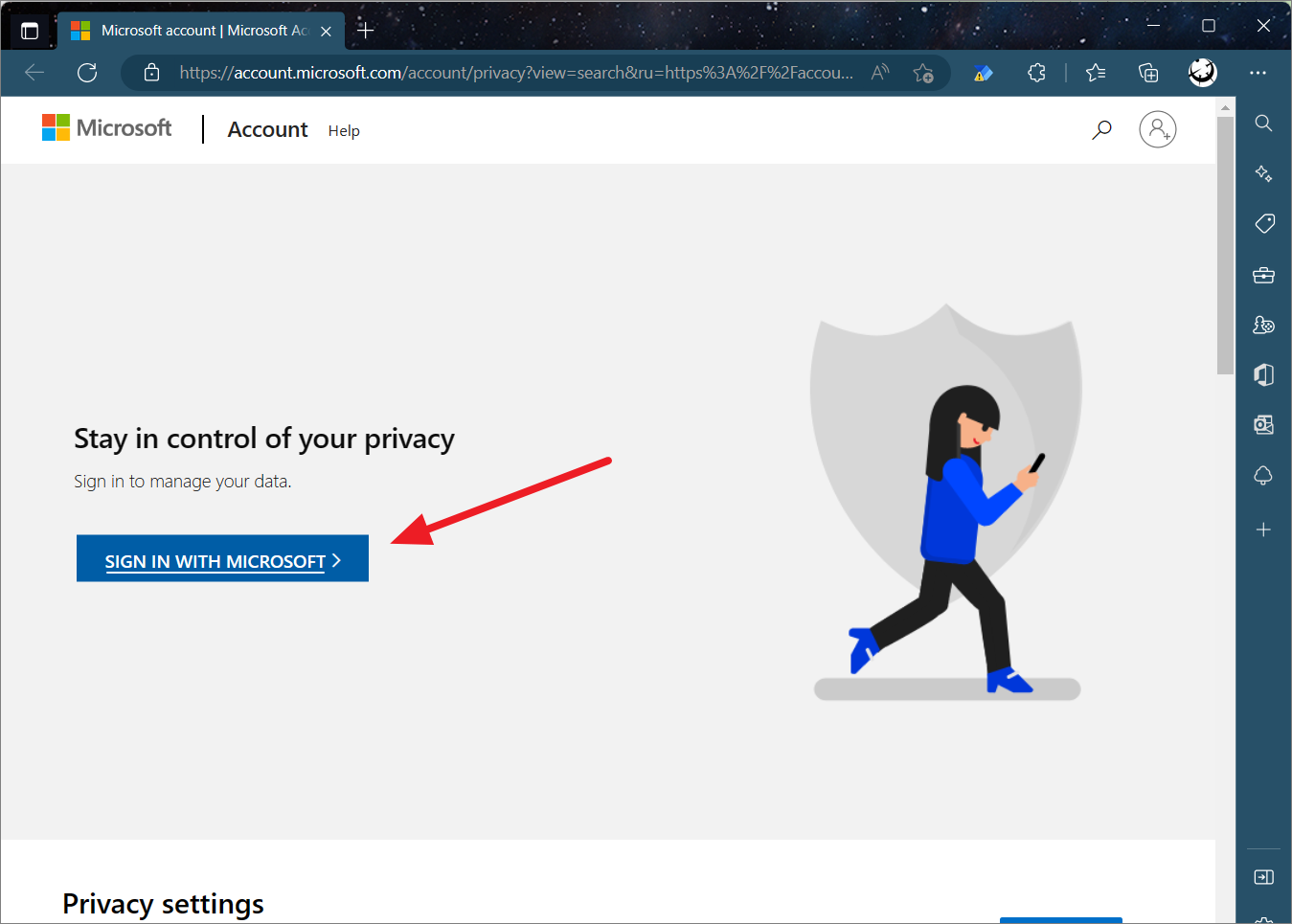
Task: Click Sign in with Microsoft
Action: click(x=222, y=557)
